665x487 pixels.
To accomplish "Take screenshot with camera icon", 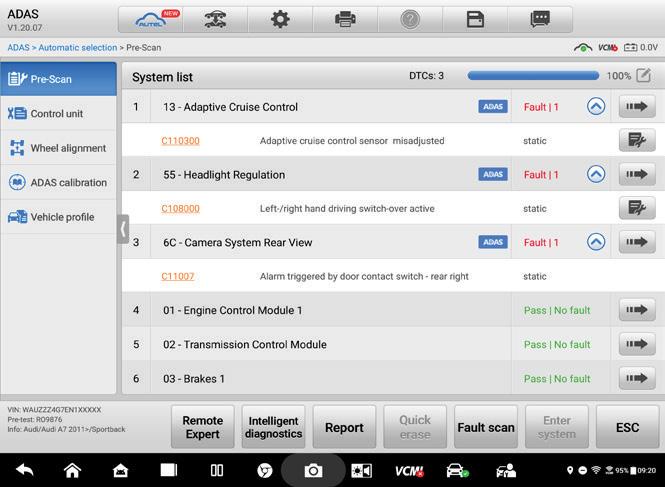I will (313, 470).
